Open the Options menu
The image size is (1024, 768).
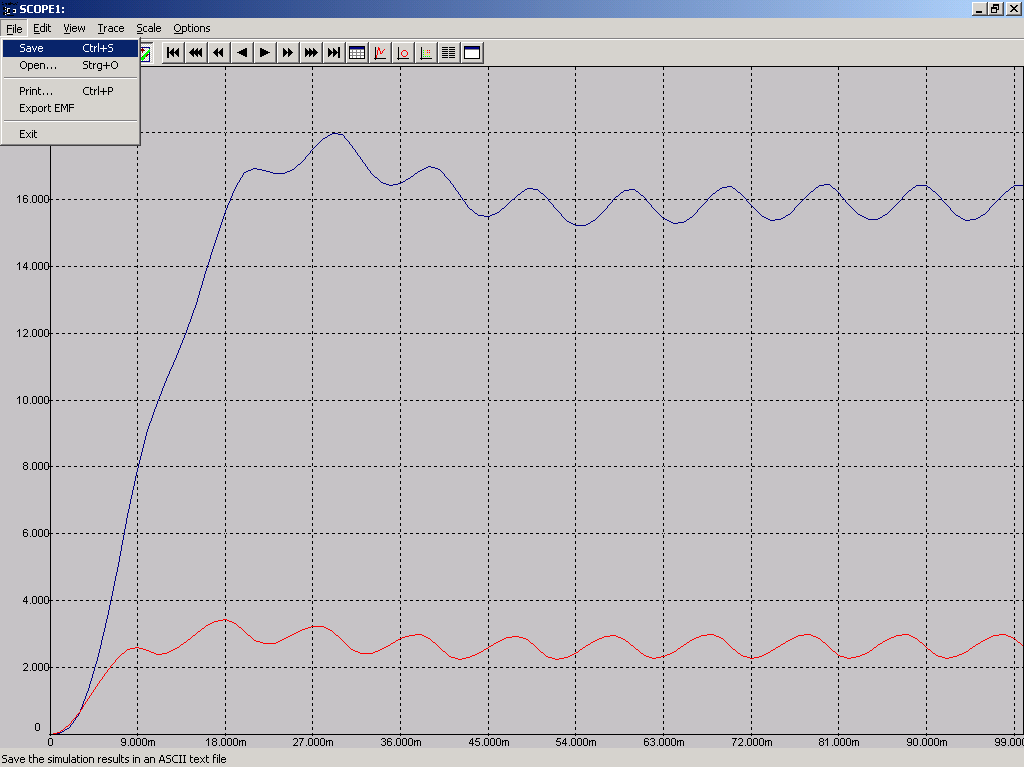tap(191, 28)
